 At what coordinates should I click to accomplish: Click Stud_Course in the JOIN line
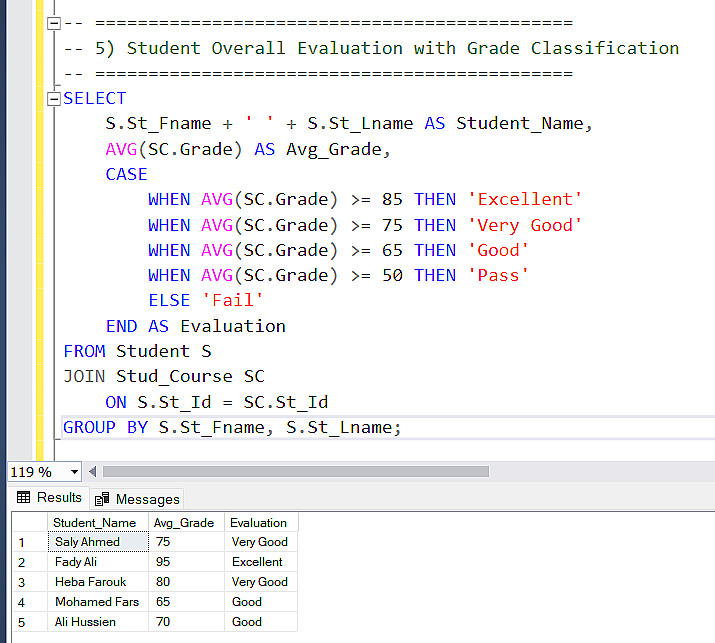pyautogui.click(x=174, y=377)
